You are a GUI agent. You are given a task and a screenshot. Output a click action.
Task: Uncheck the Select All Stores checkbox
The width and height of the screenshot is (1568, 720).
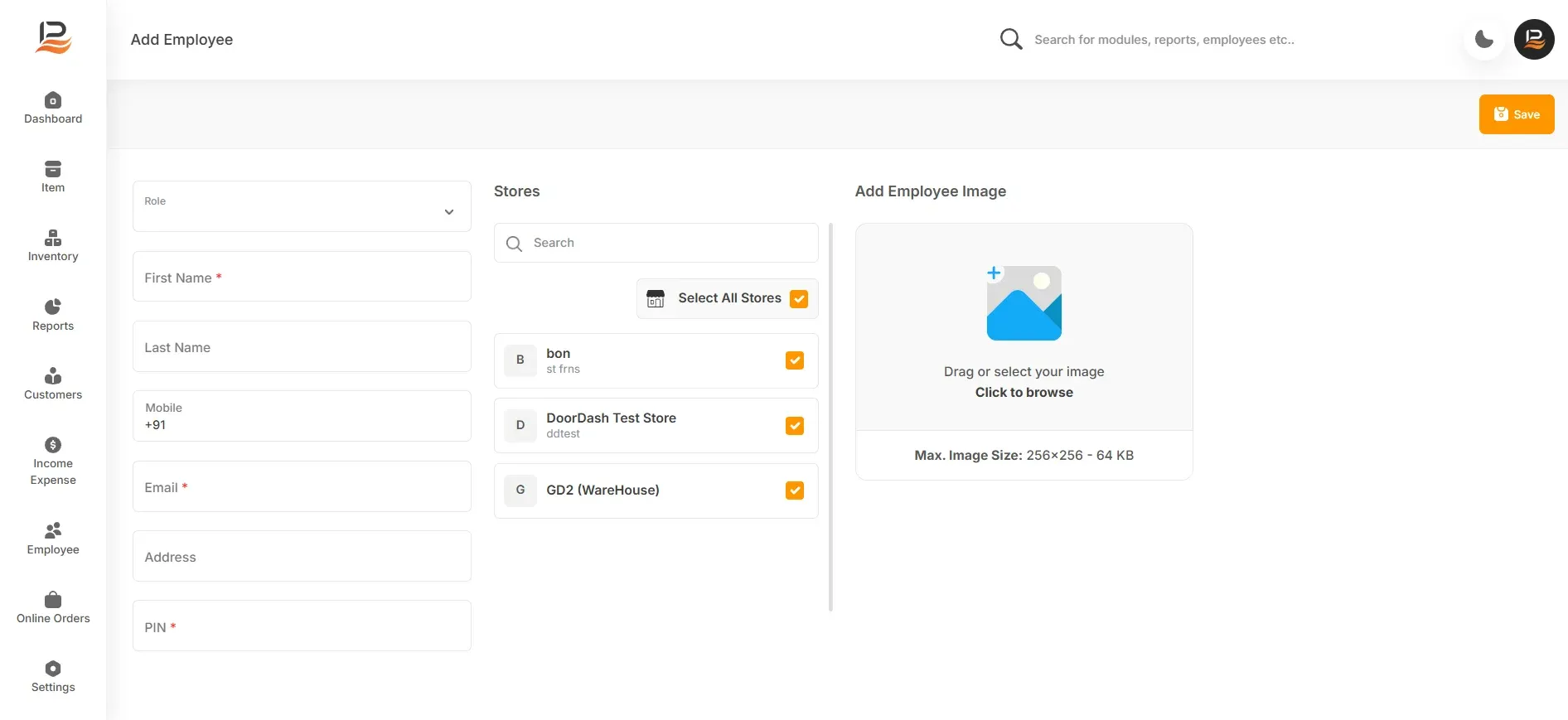click(799, 298)
